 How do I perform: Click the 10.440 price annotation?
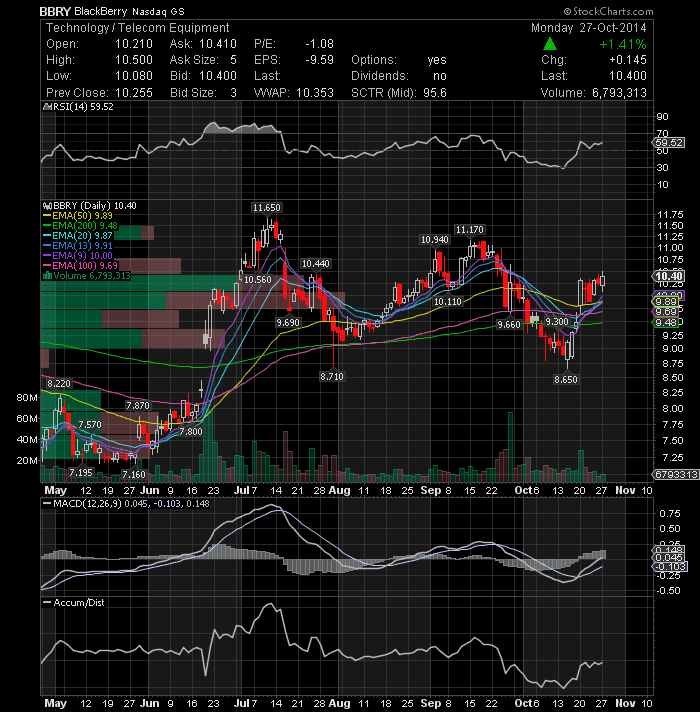[x=316, y=263]
